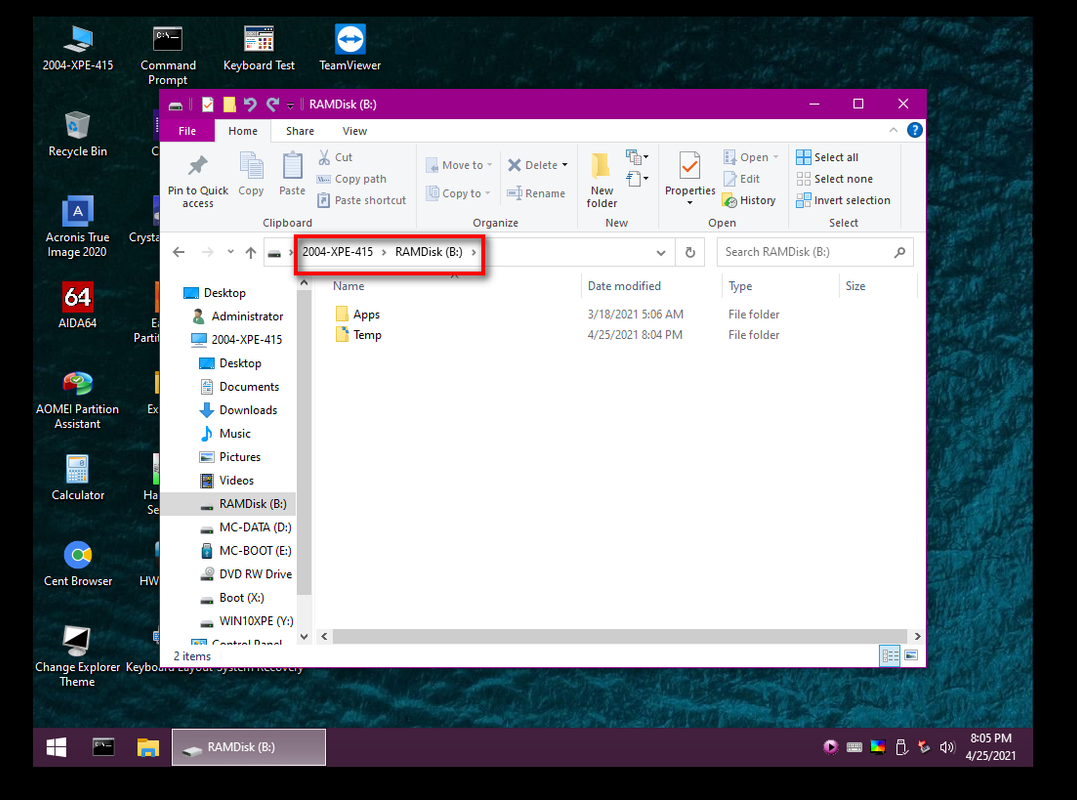
Task: Click the quick-access Properties checkmark icon
Action: coord(208,104)
